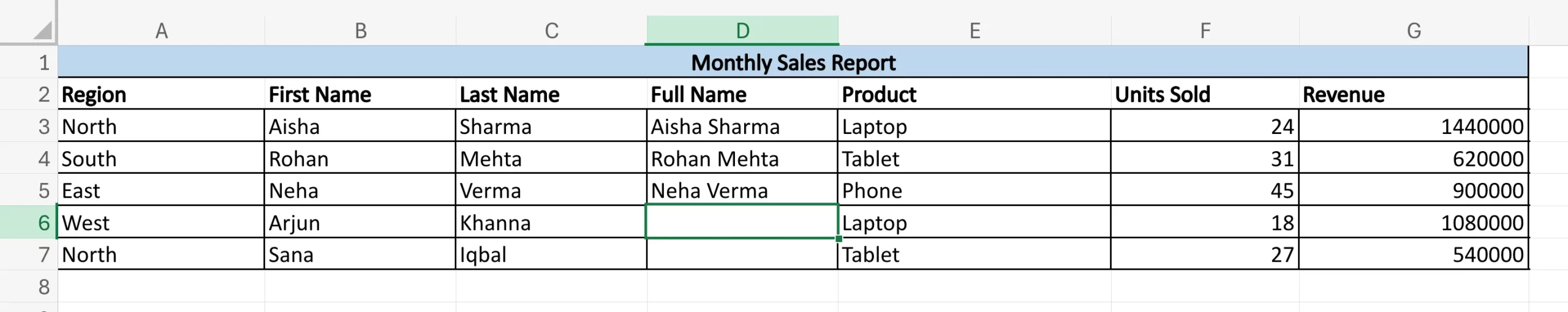
Task: Click column E header
Action: click(974, 31)
